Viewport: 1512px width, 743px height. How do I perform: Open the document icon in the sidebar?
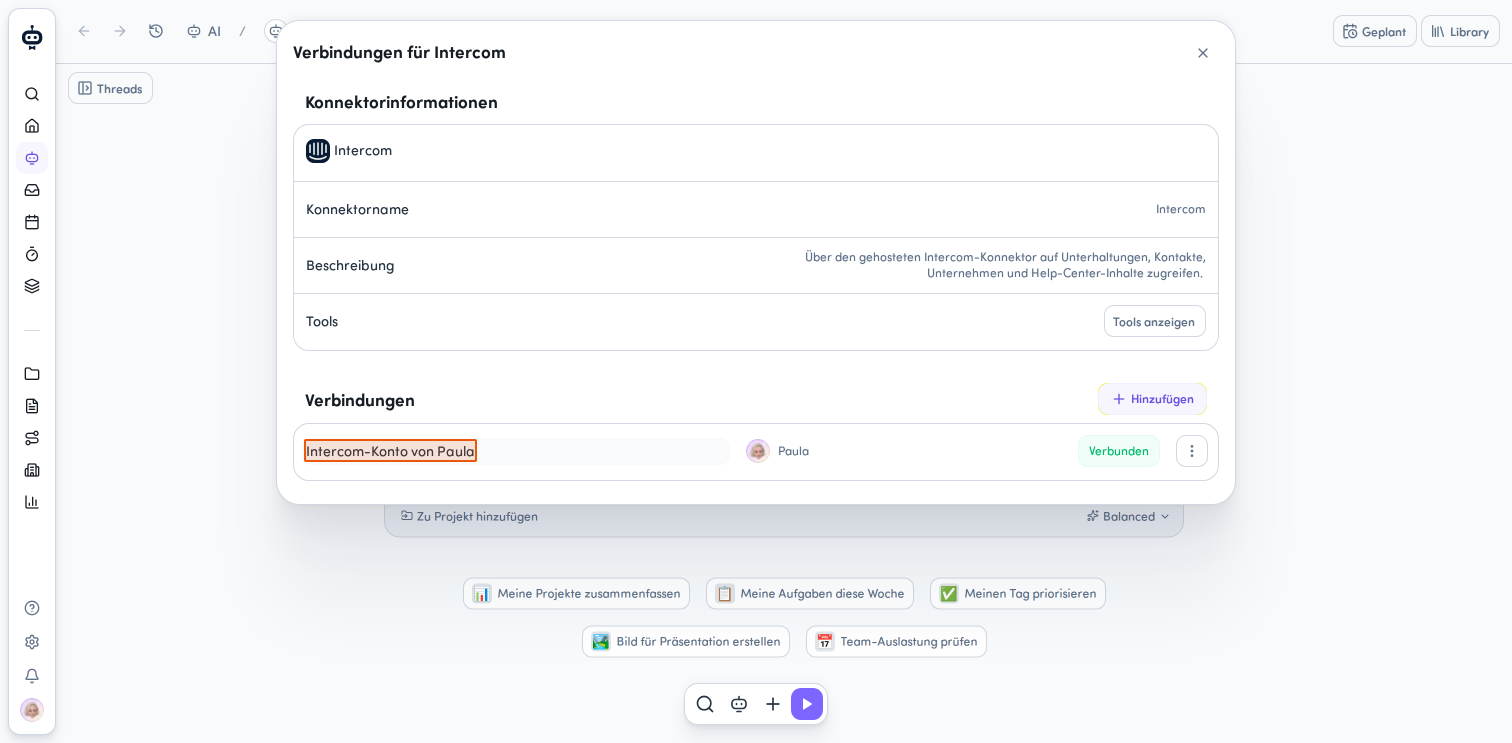[32, 406]
